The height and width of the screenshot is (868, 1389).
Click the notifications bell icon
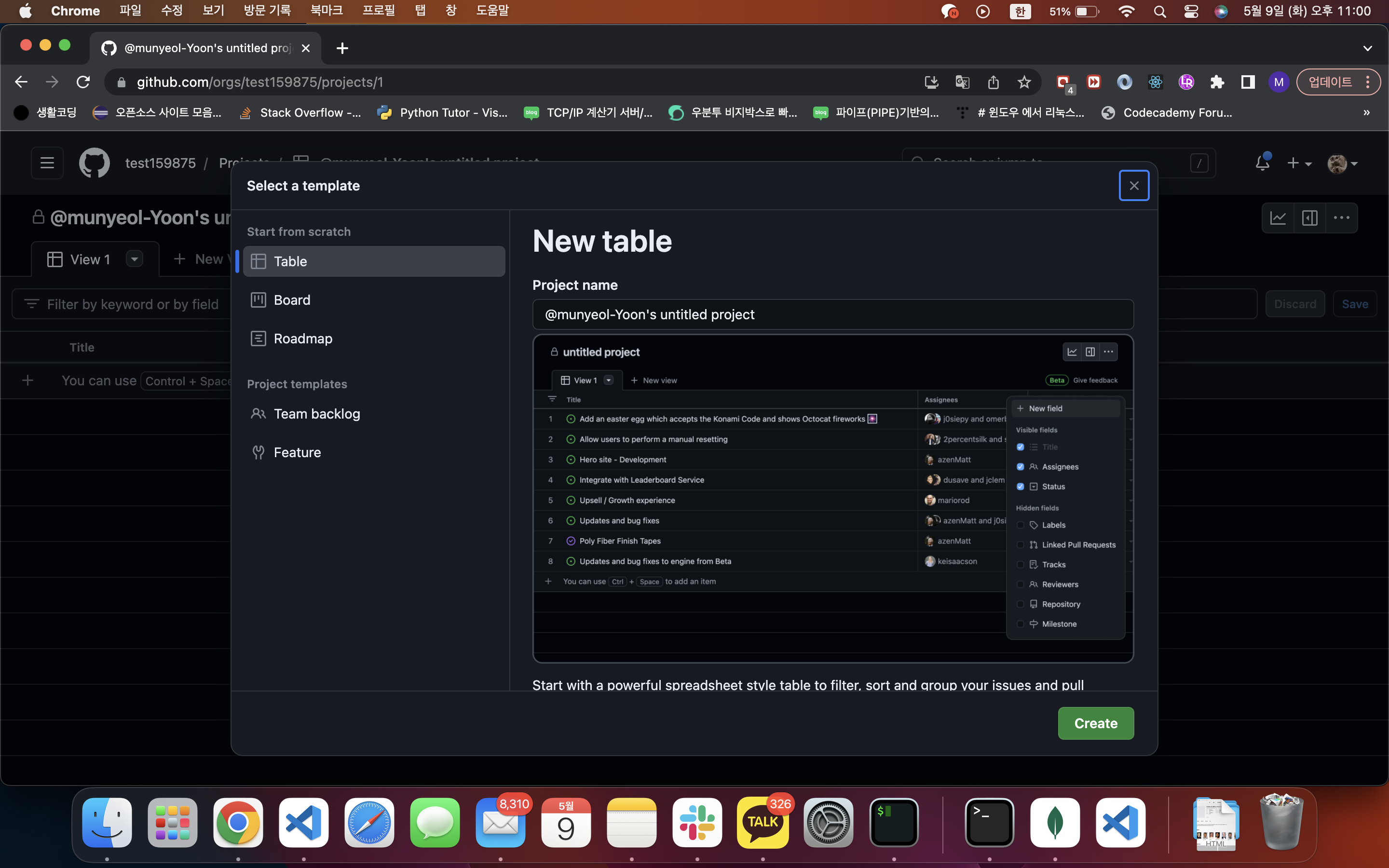1262,163
